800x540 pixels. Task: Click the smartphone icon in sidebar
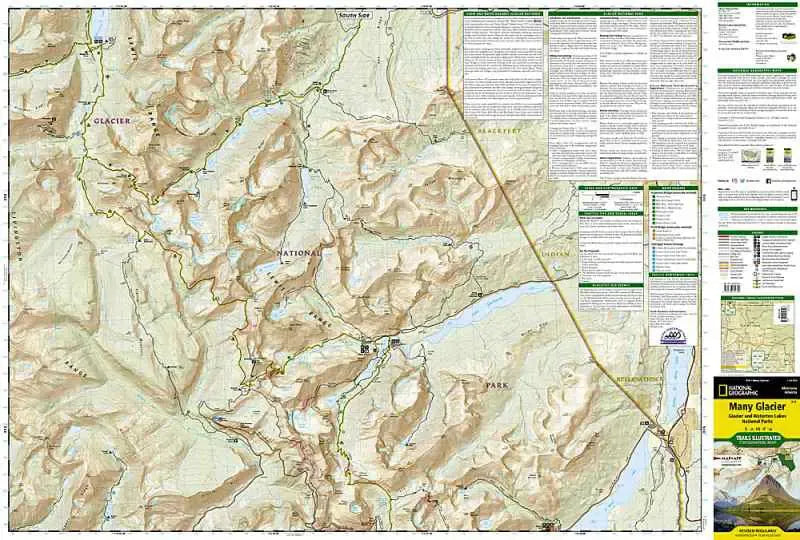point(794,194)
